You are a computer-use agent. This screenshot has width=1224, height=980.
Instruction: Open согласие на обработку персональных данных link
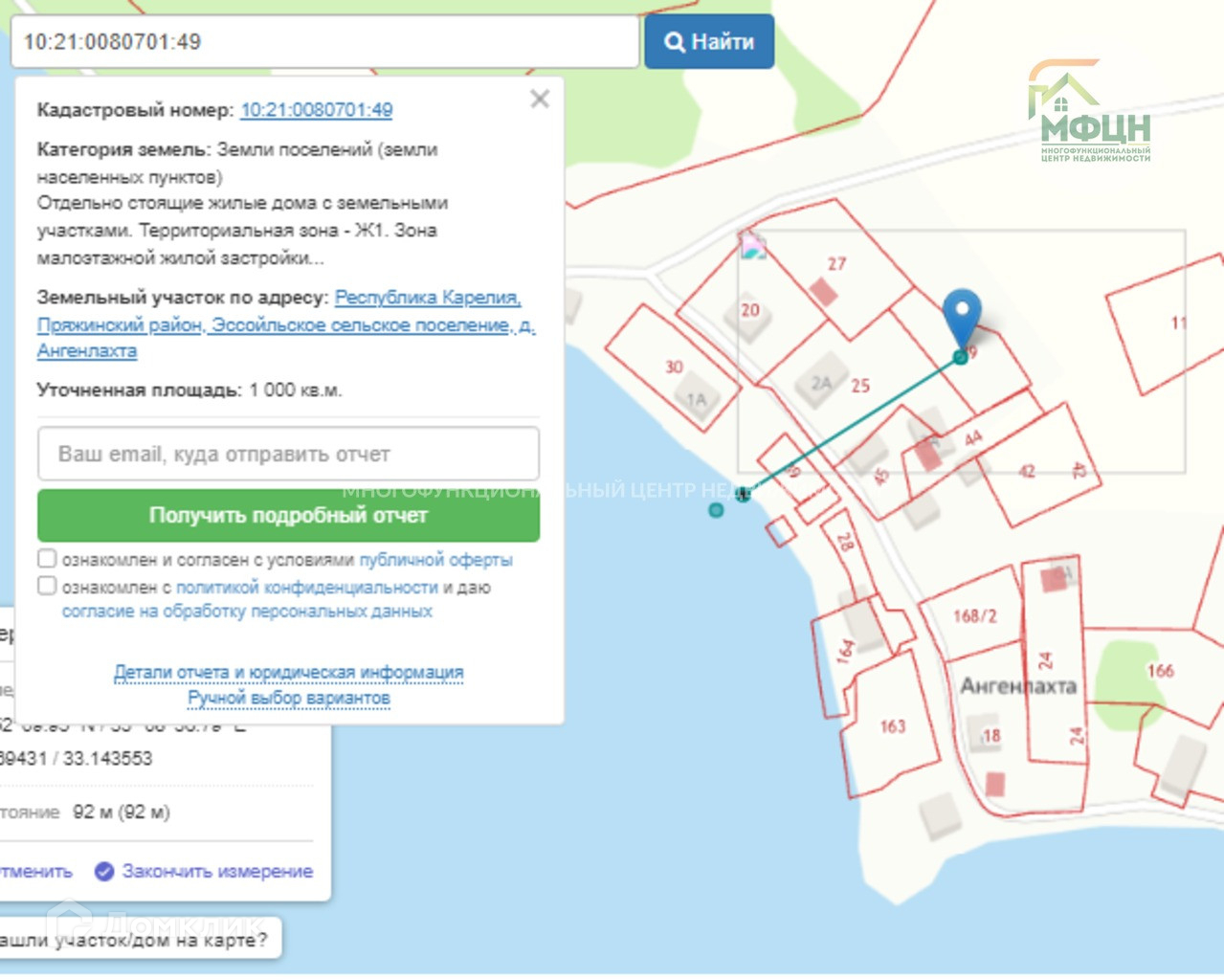[x=247, y=611]
